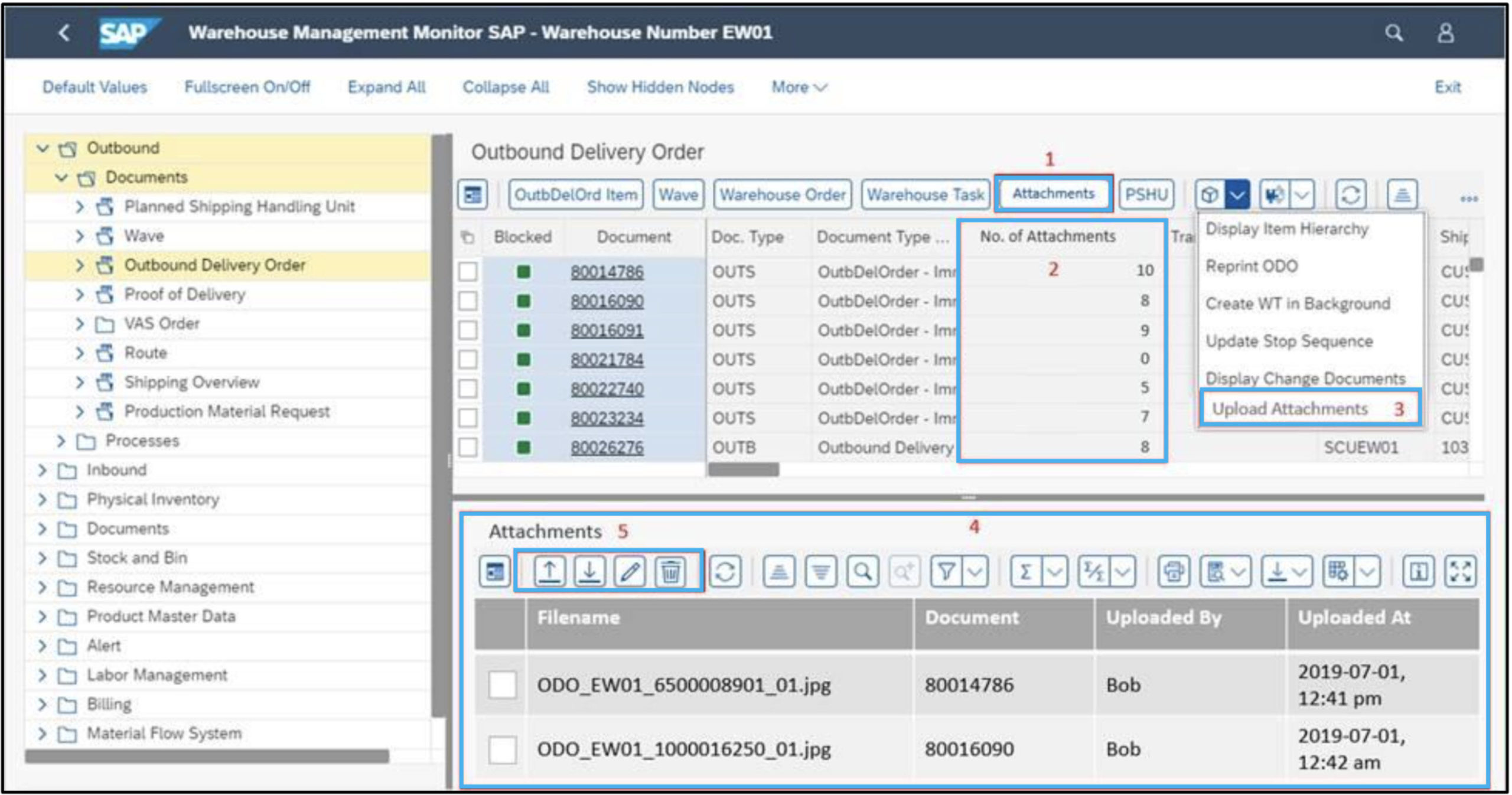
Task: Click the print icon in Attachments toolbar
Action: point(1174,571)
